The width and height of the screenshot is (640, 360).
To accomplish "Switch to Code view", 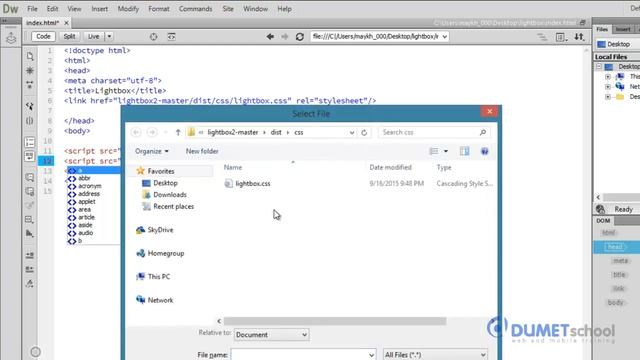I will (43, 36).
